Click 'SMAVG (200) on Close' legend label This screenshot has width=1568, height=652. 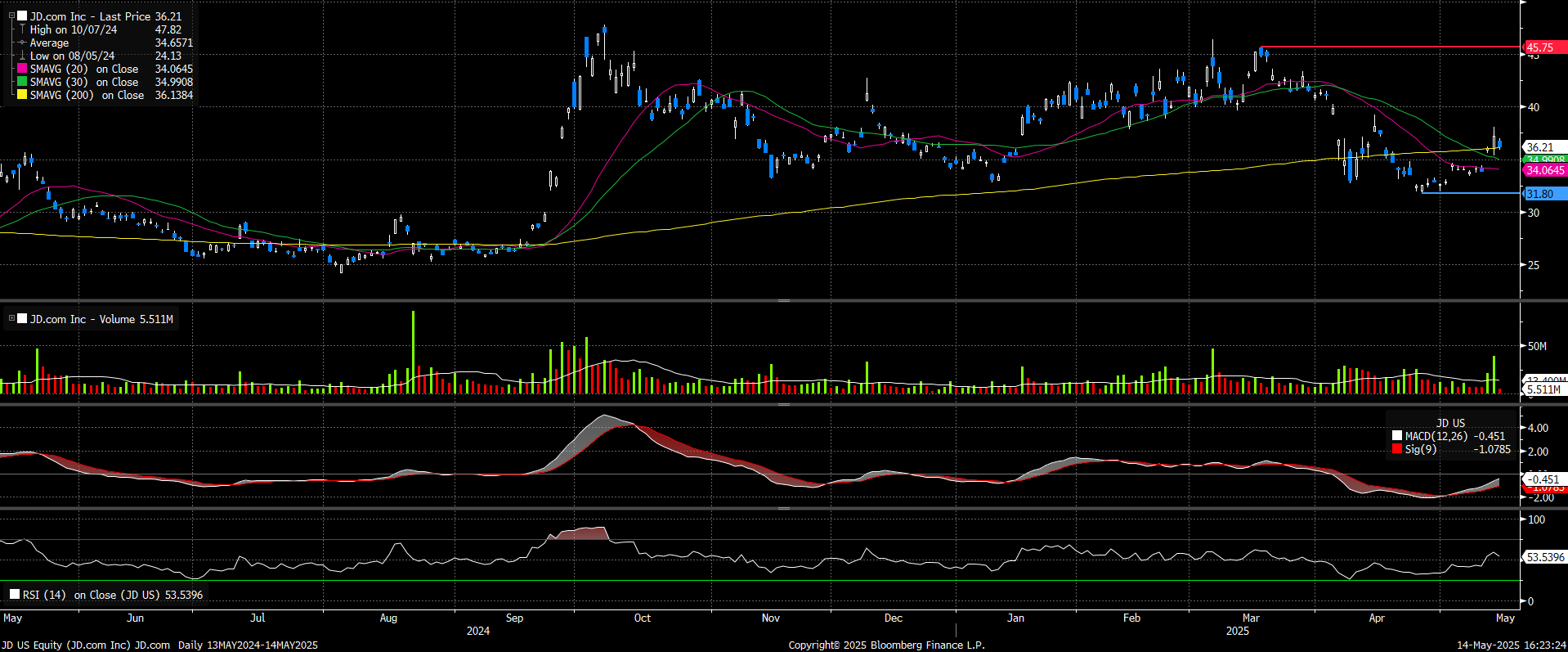(87, 95)
